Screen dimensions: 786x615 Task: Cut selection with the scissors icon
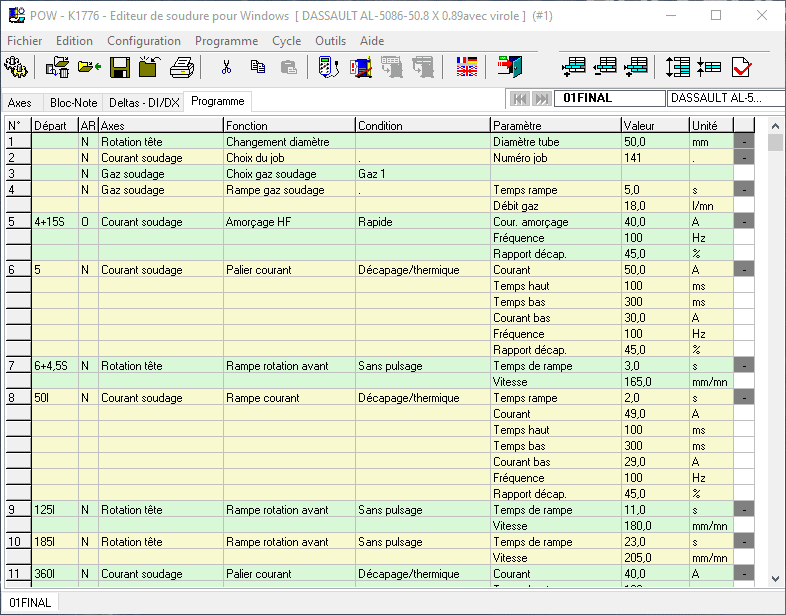point(226,67)
